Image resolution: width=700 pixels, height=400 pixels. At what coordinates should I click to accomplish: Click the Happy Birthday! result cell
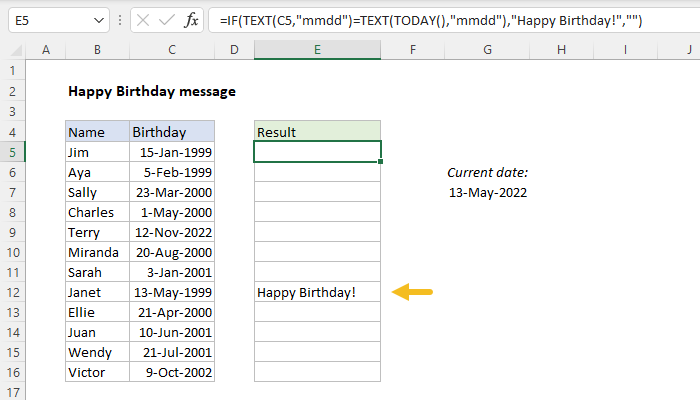point(317,292)
